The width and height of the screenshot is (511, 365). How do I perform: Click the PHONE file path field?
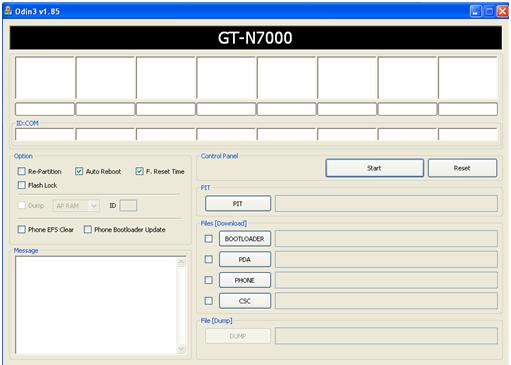pyautogui.click(x=386, y=280)
